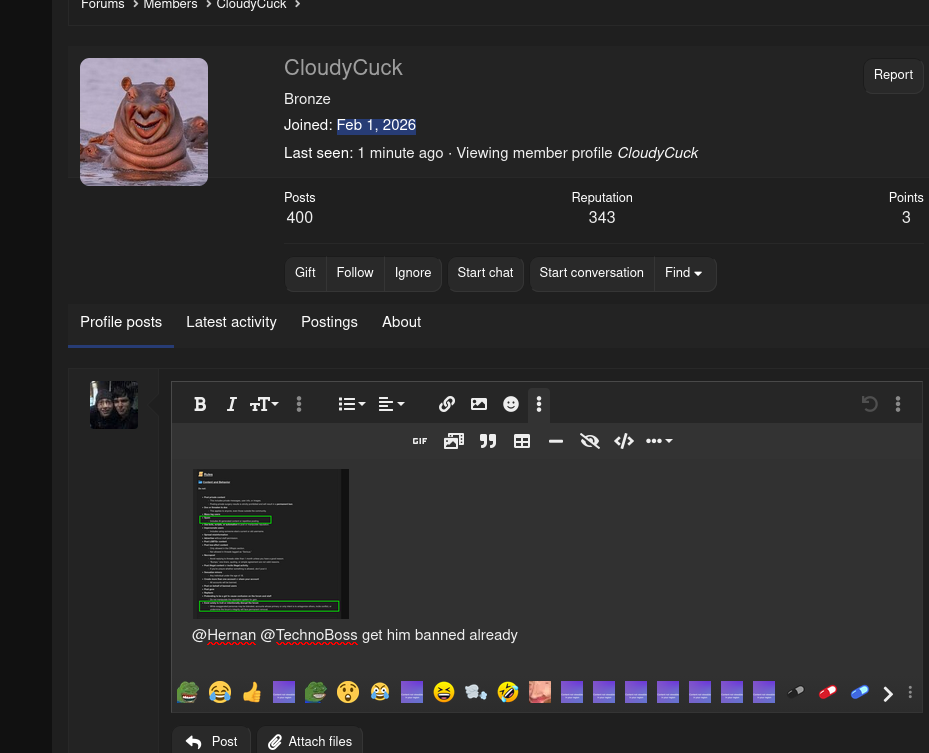Image resolution: width=929 pixels, height=753 pixels.
Task: Open the font size dropdown
Action: pos(264,404)
